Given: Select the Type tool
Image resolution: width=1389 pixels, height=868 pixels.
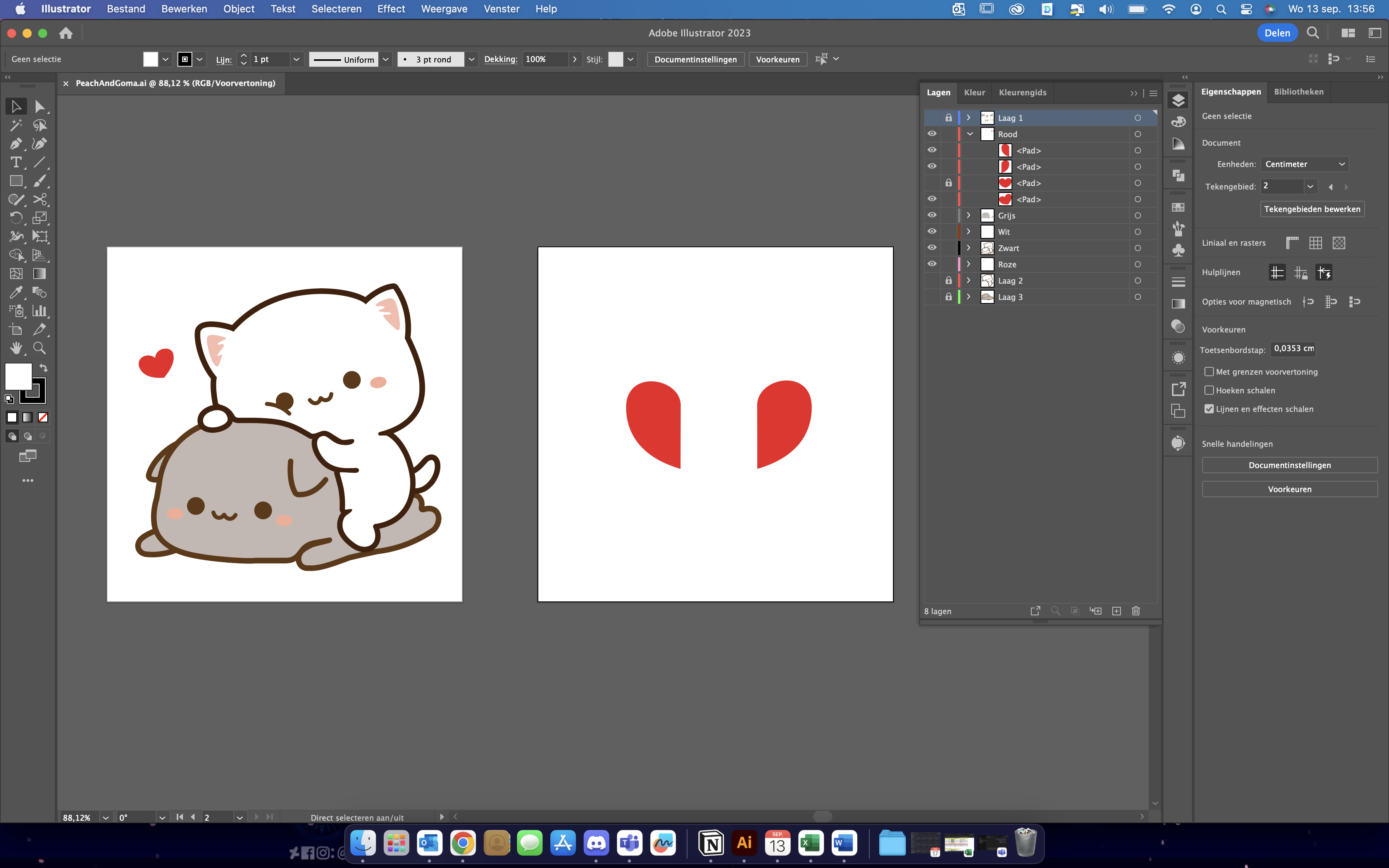Looking at the screenshot, I should pos(16,162).
